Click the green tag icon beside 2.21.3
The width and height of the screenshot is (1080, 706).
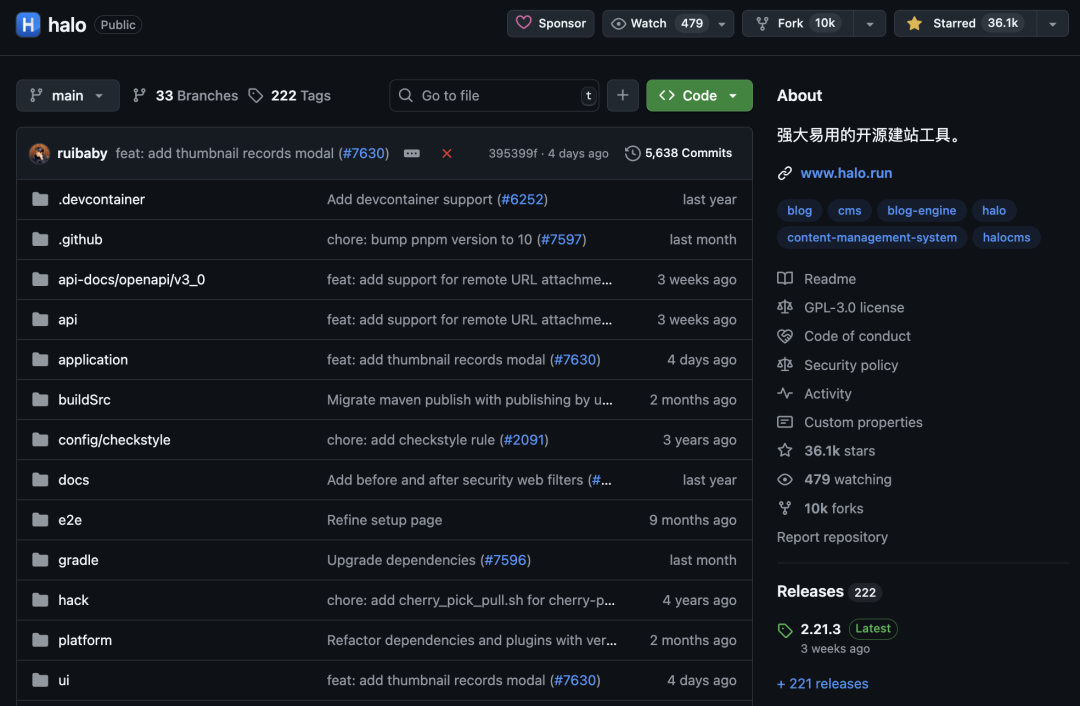pos(785,630)
